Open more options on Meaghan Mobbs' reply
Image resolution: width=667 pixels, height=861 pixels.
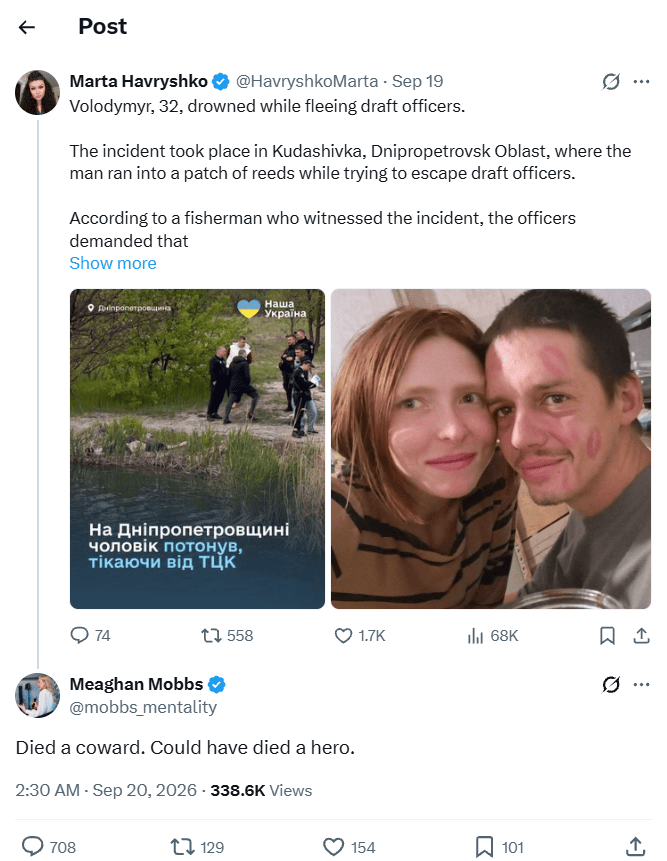pos(641,684)
